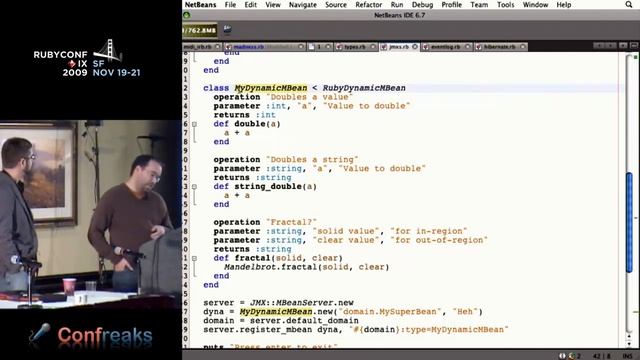
Task: Click the cursor position 42 | 8 indicator
Action: click(602, 356)
